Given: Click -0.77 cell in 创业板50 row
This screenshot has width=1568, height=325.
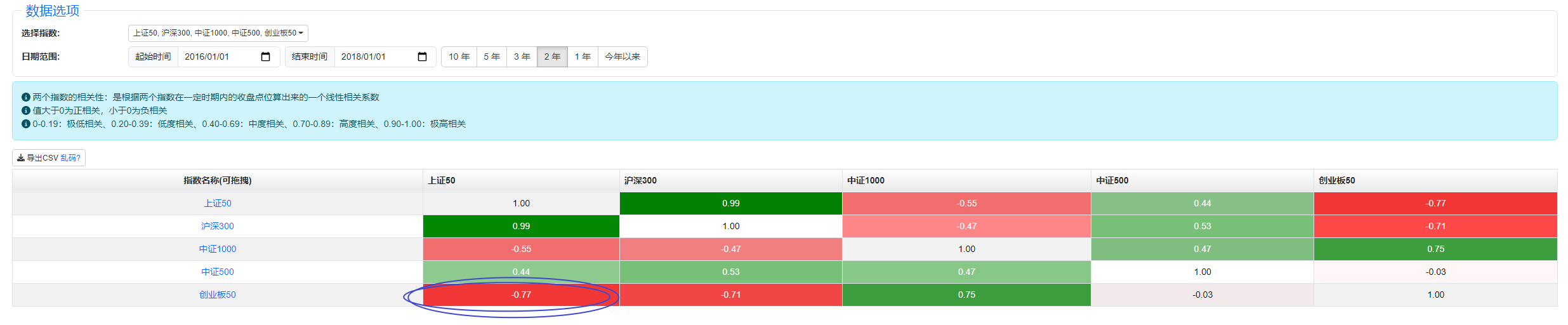Looking at the screenshot, I should pos(521,295).
